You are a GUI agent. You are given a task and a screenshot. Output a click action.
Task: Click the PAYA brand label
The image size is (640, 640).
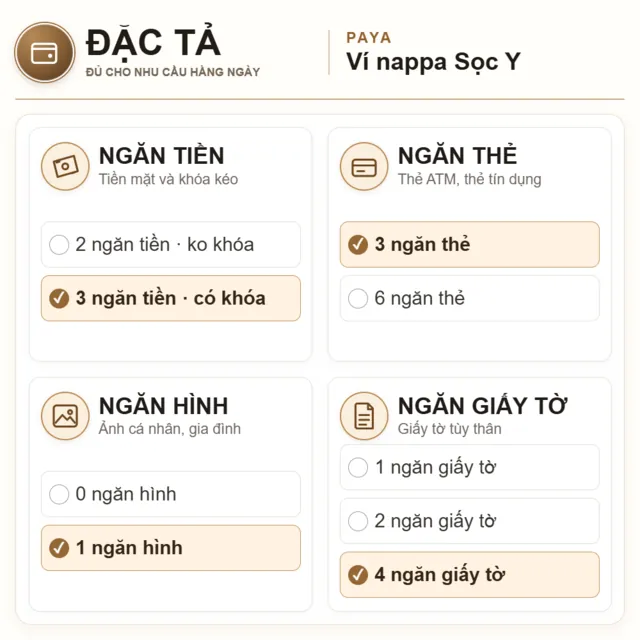(x=369, y=38)
